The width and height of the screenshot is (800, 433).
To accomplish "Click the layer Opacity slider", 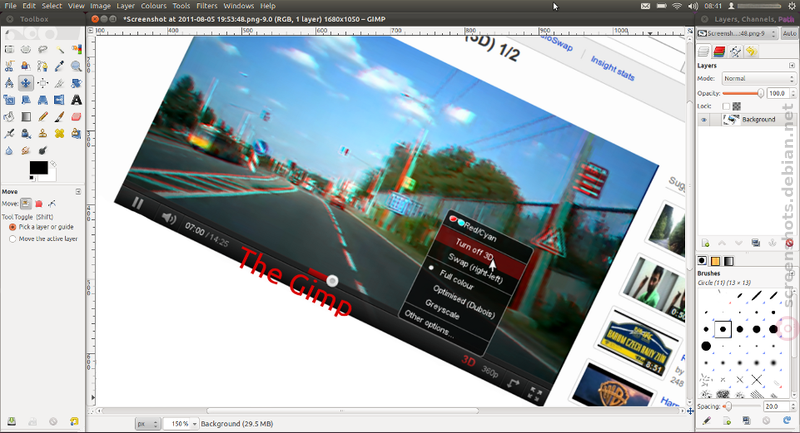I will click(743, 93).
